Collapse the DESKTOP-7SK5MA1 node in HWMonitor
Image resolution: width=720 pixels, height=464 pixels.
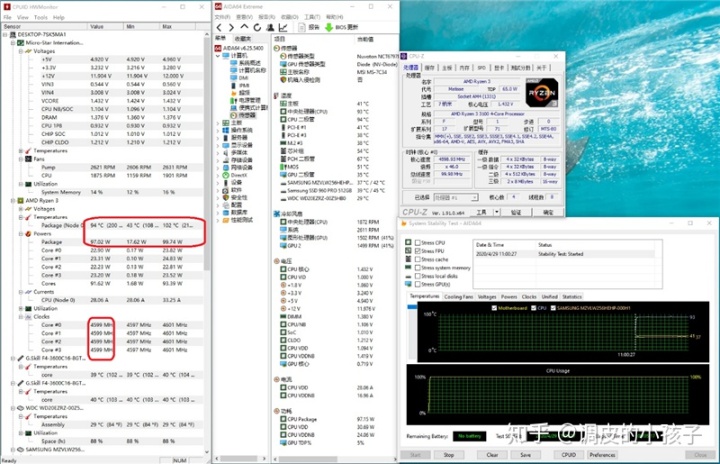tap(6, 34)
